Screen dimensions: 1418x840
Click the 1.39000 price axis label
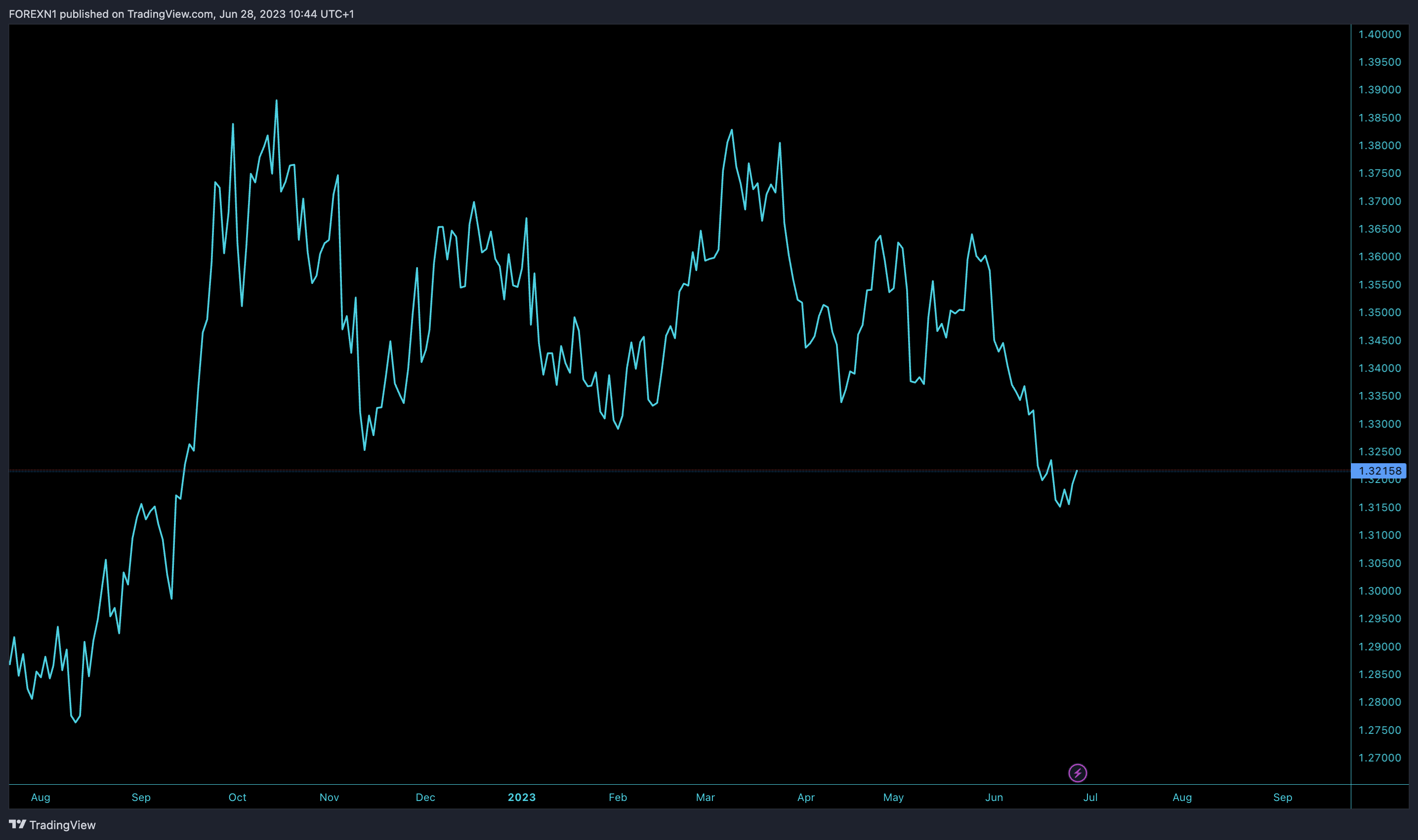pyautogui.click(x=1379, y=89)
